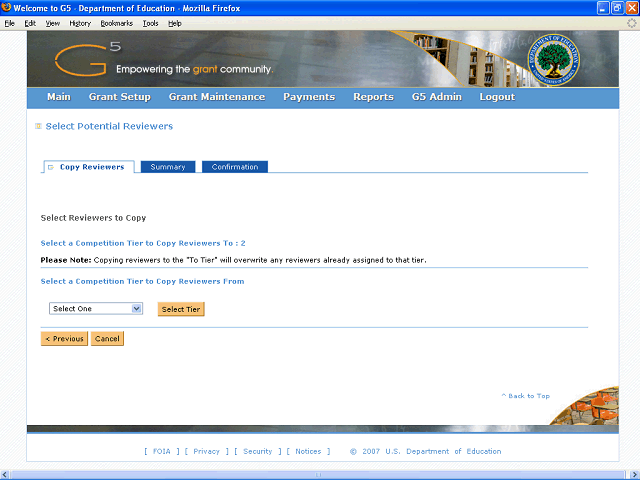640x480 pixels.
Task: Open Reports navigation item
Action: tap(373, 97)
